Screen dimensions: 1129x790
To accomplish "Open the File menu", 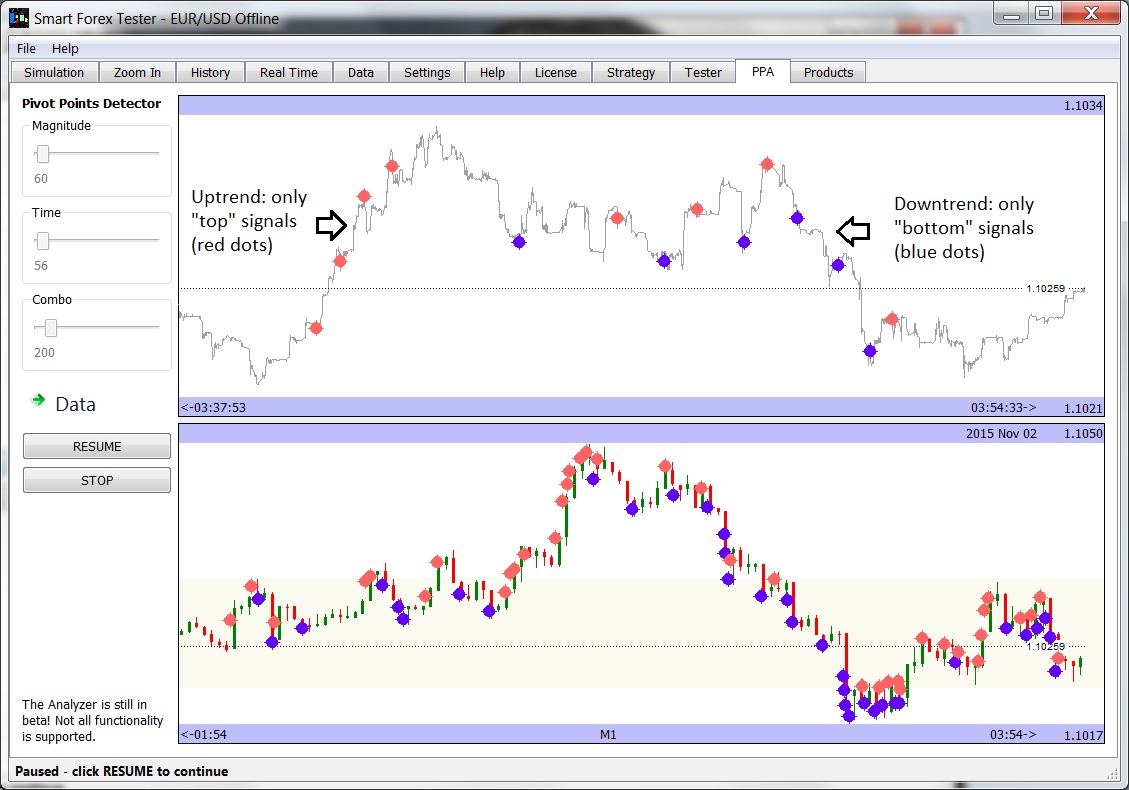I will [26, 48].
